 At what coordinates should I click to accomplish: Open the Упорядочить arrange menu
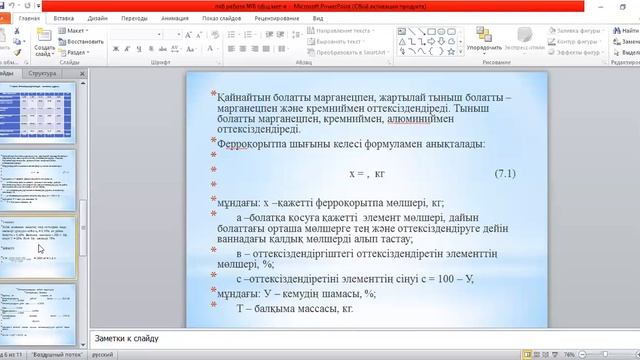click(484, 41)
